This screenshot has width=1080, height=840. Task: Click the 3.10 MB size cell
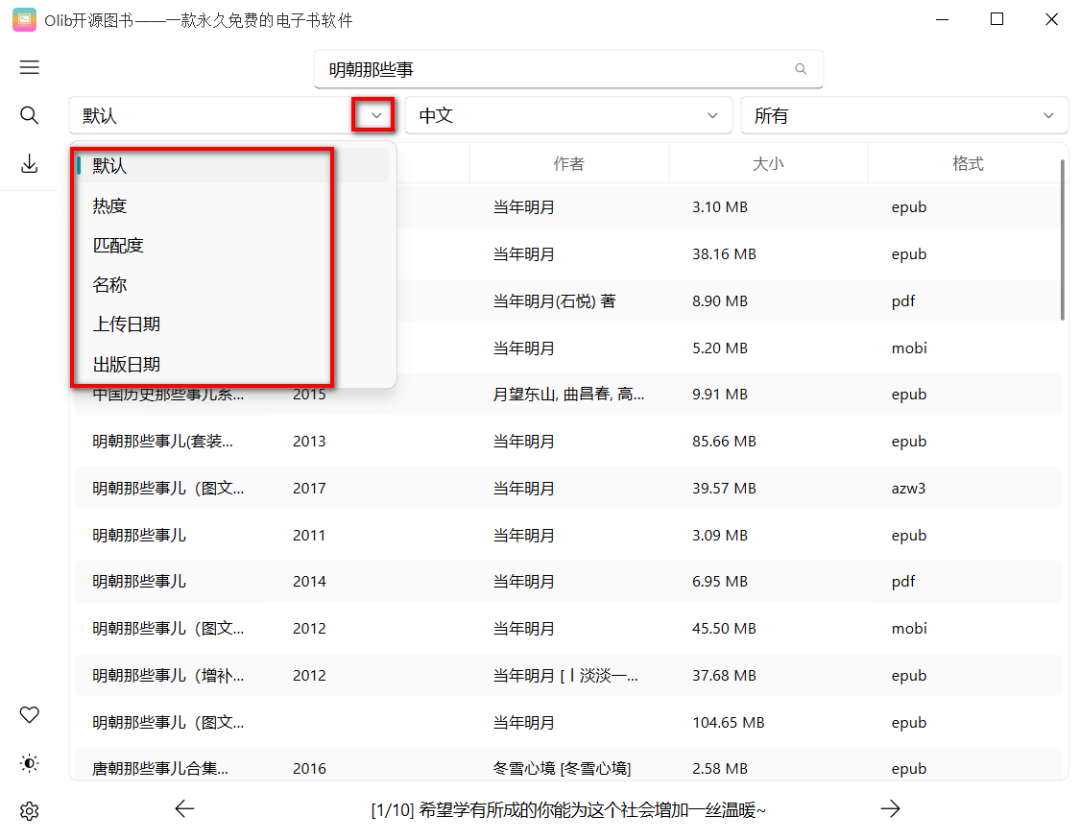coord(720,207)
